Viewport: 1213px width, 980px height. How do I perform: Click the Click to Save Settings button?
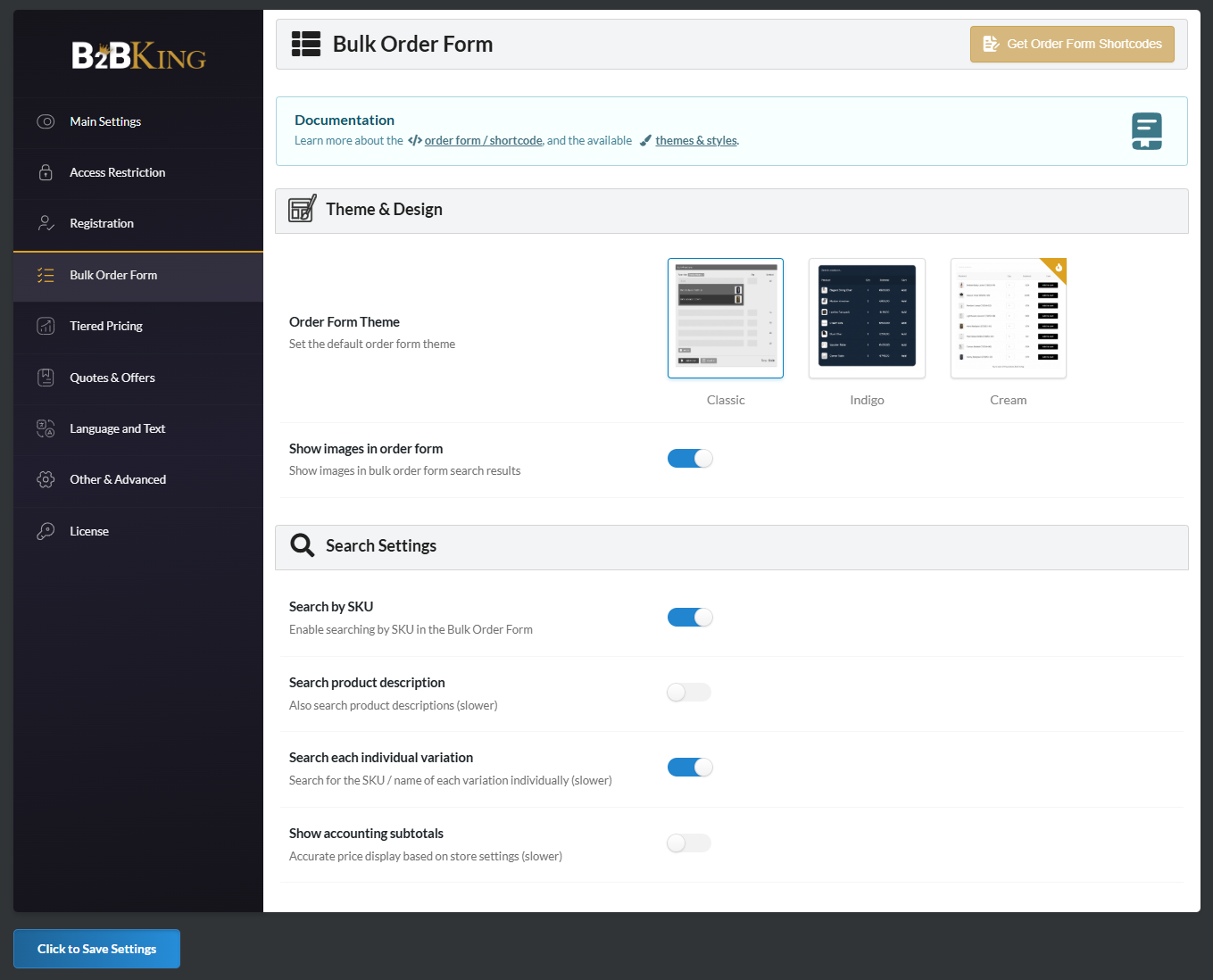tap(96, 949)
